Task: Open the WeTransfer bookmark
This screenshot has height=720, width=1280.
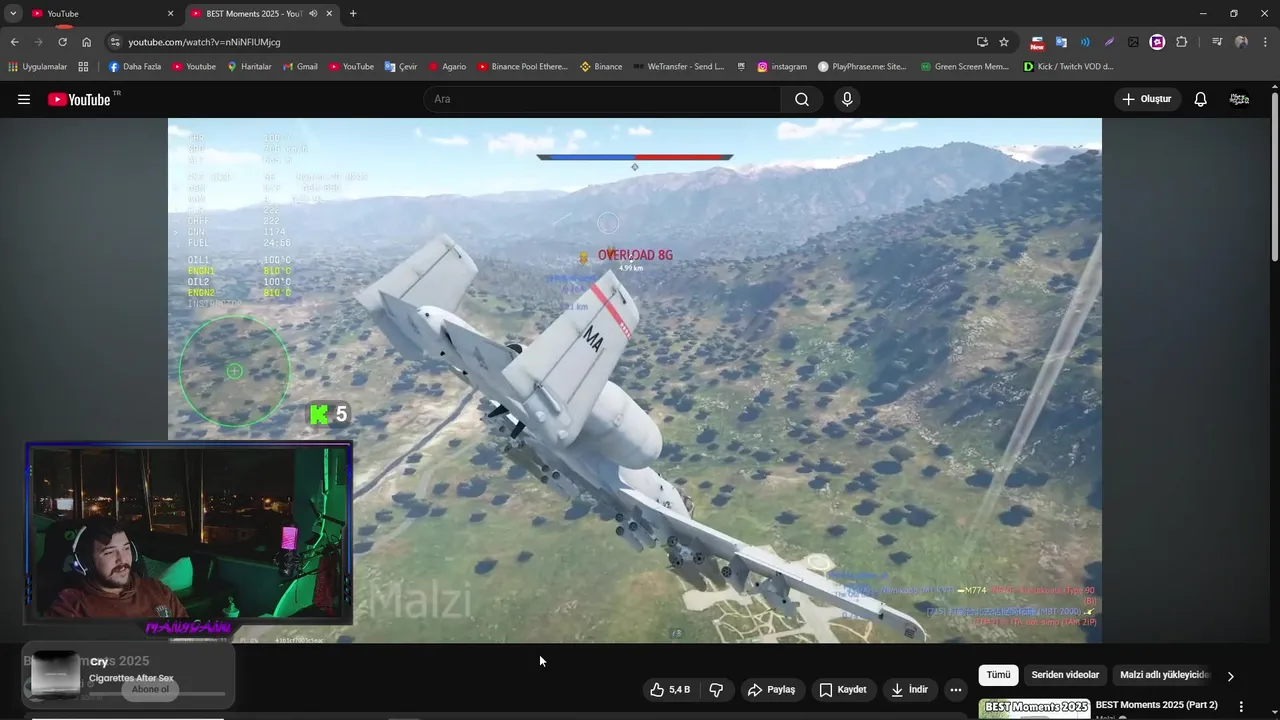Action: 678,67
